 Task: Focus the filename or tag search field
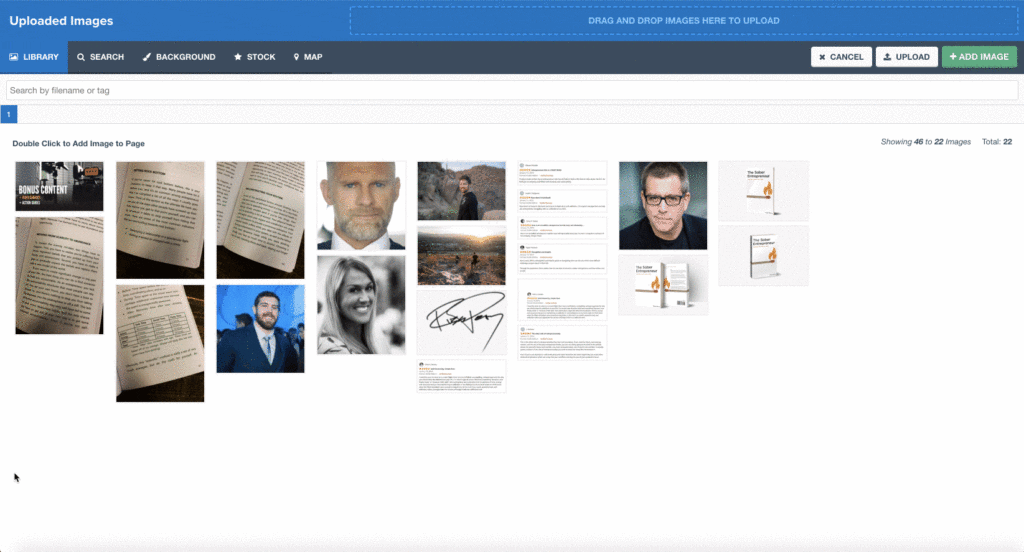(511, 91)
